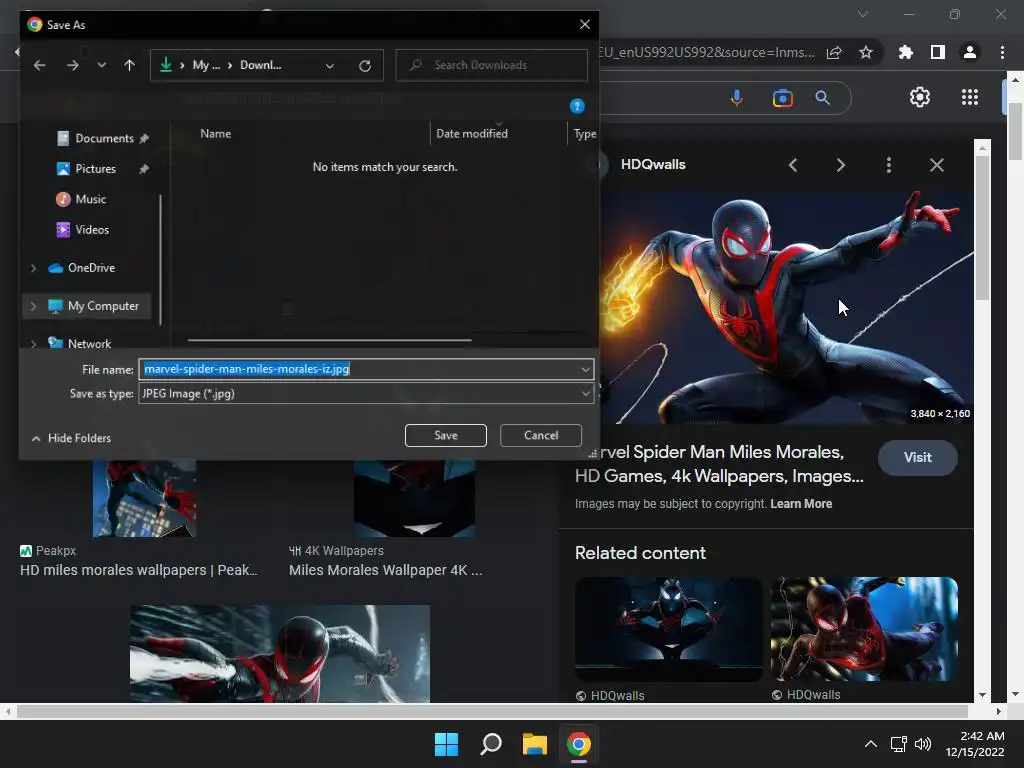Viewport: 1024px width, 768px height.
Task: Open the Save as type dropdown
Action: point(586,394)
